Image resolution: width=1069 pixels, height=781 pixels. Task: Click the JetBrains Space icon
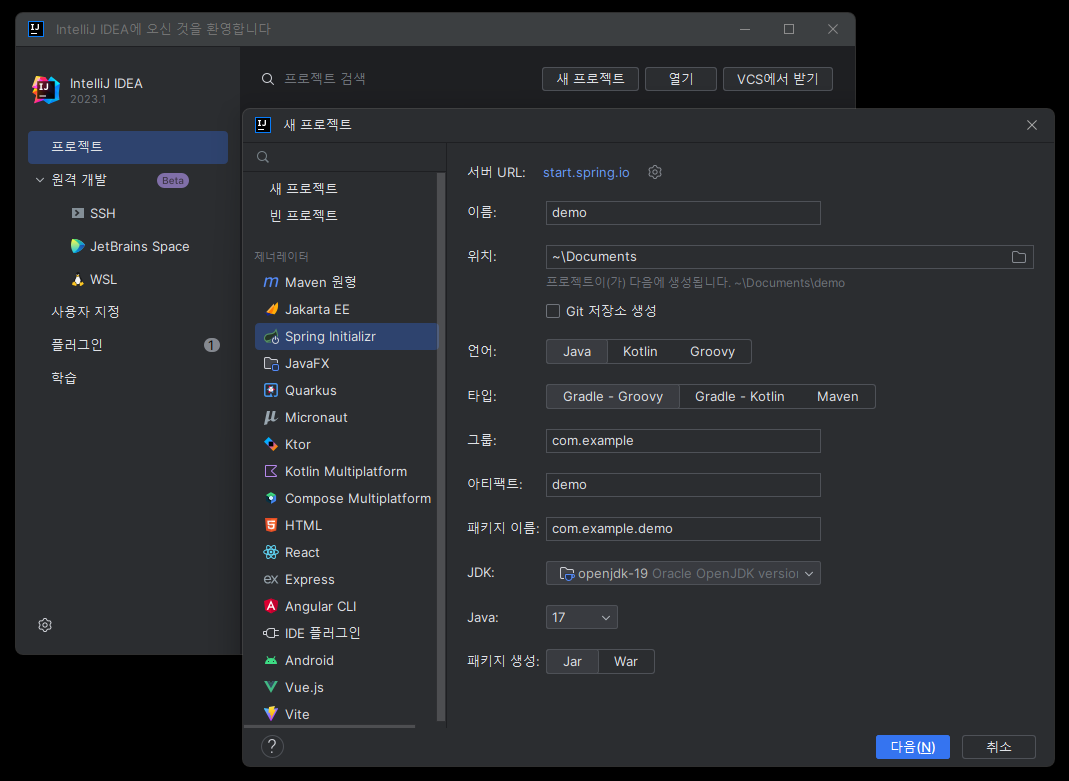coord(78,246)
